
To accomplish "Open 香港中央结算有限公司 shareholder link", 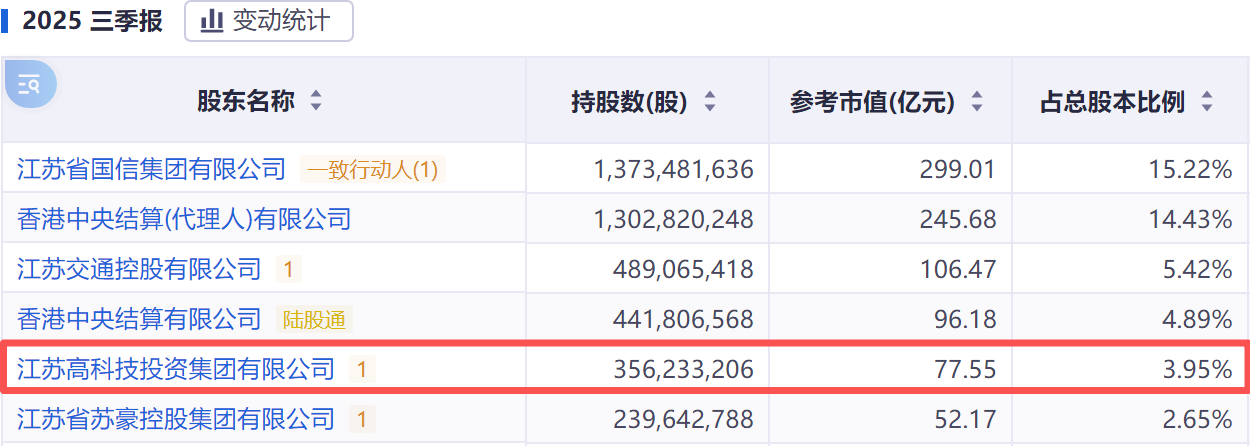I will click(139, 319).
